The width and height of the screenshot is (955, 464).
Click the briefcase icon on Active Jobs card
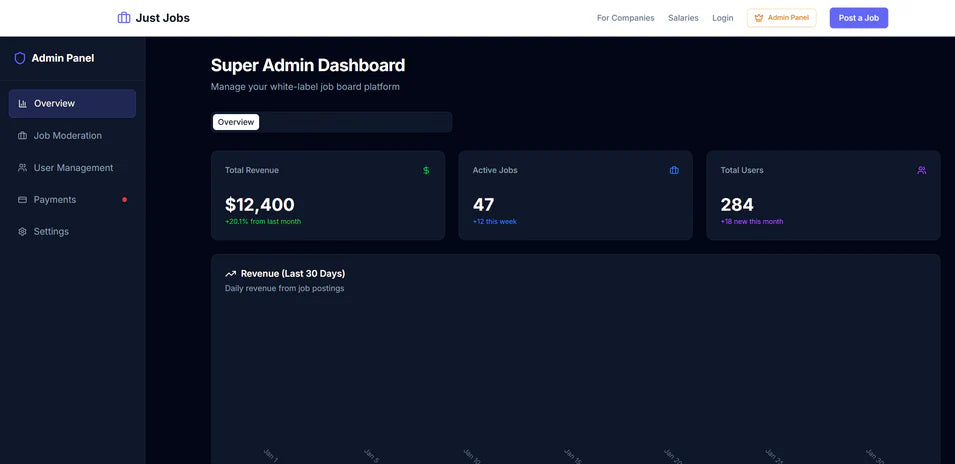point(674,170)
